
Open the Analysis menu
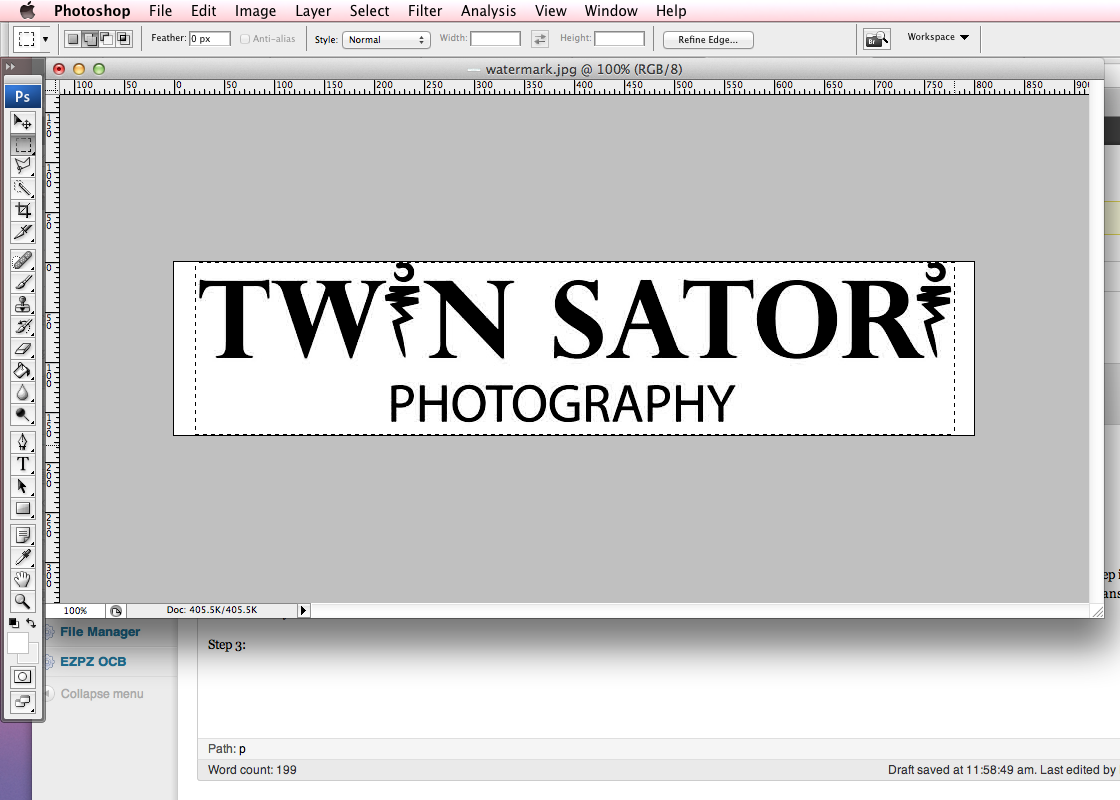pos(489,11)
